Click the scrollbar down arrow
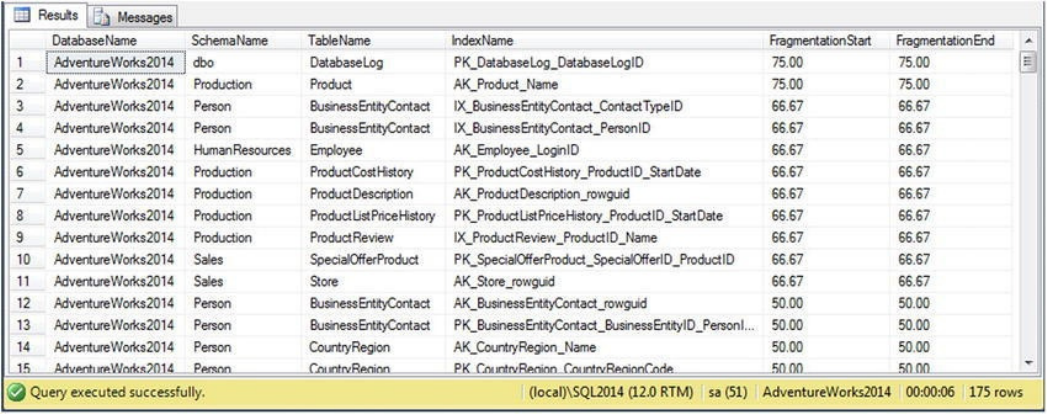The width and height of the screenshot is (1047, 414). [1028, 361]
